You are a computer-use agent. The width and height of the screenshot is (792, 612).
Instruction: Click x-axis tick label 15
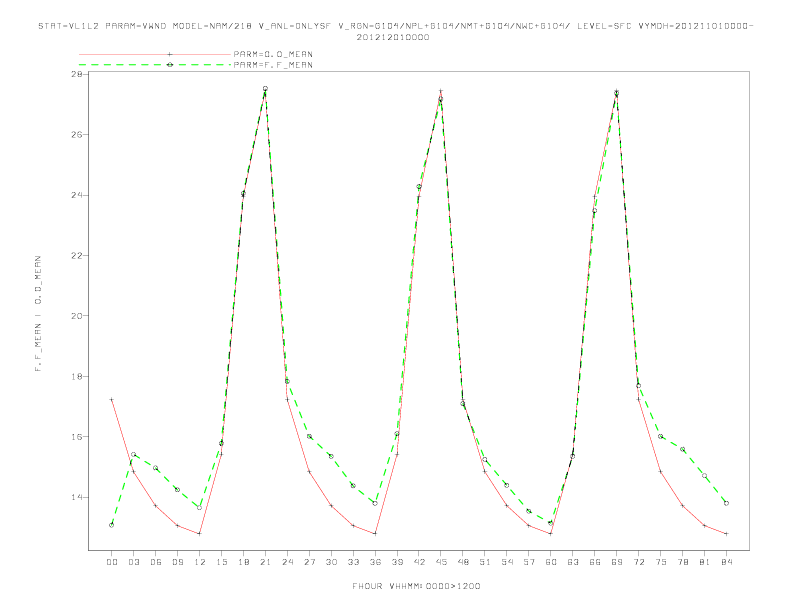[221, 562]
